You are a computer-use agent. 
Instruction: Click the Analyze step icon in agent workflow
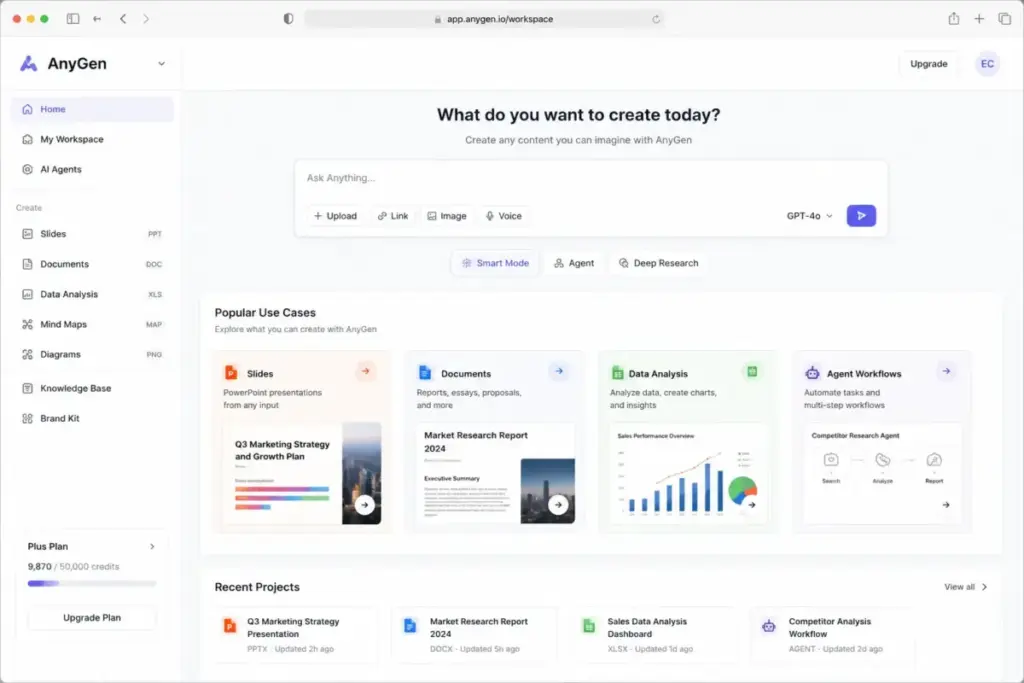(882, 460)
